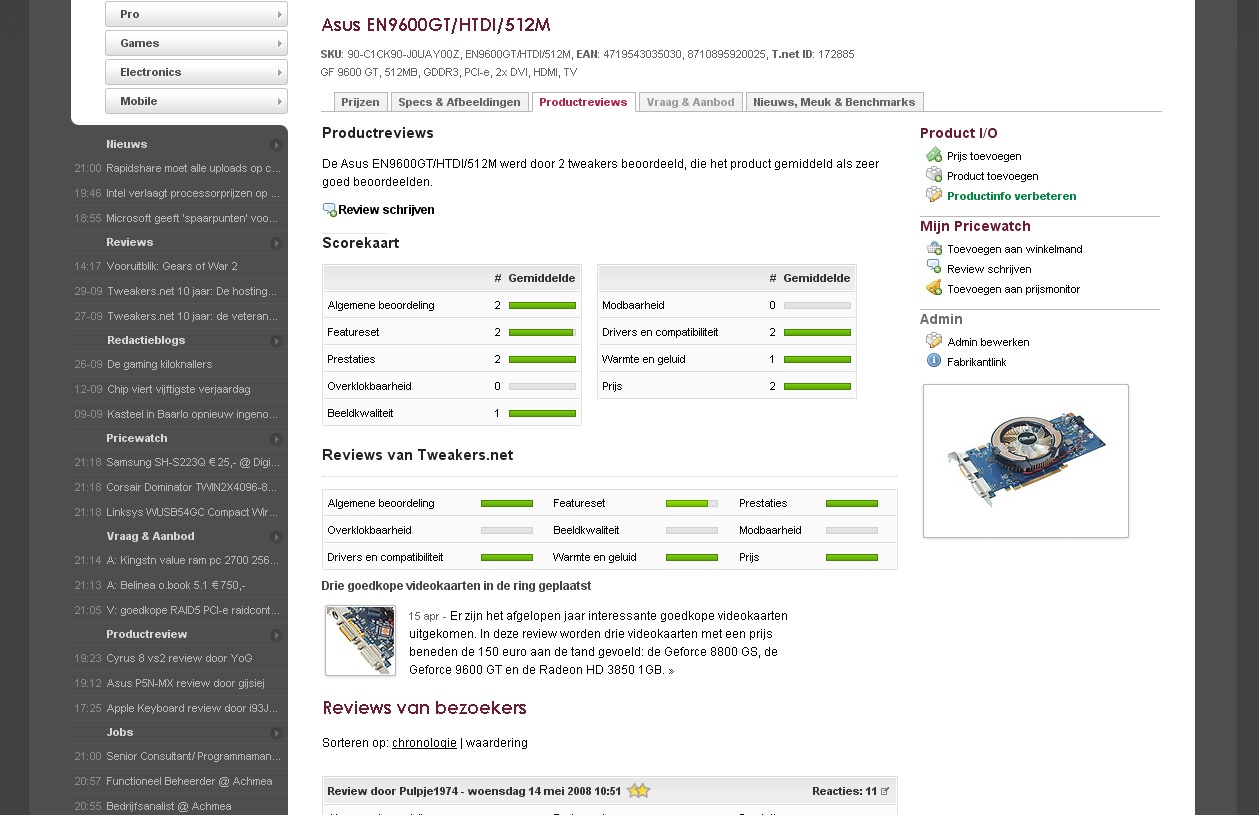Click the Product toevoegen icon
The image size is (1259, 815).
click(x=934, y=175)
